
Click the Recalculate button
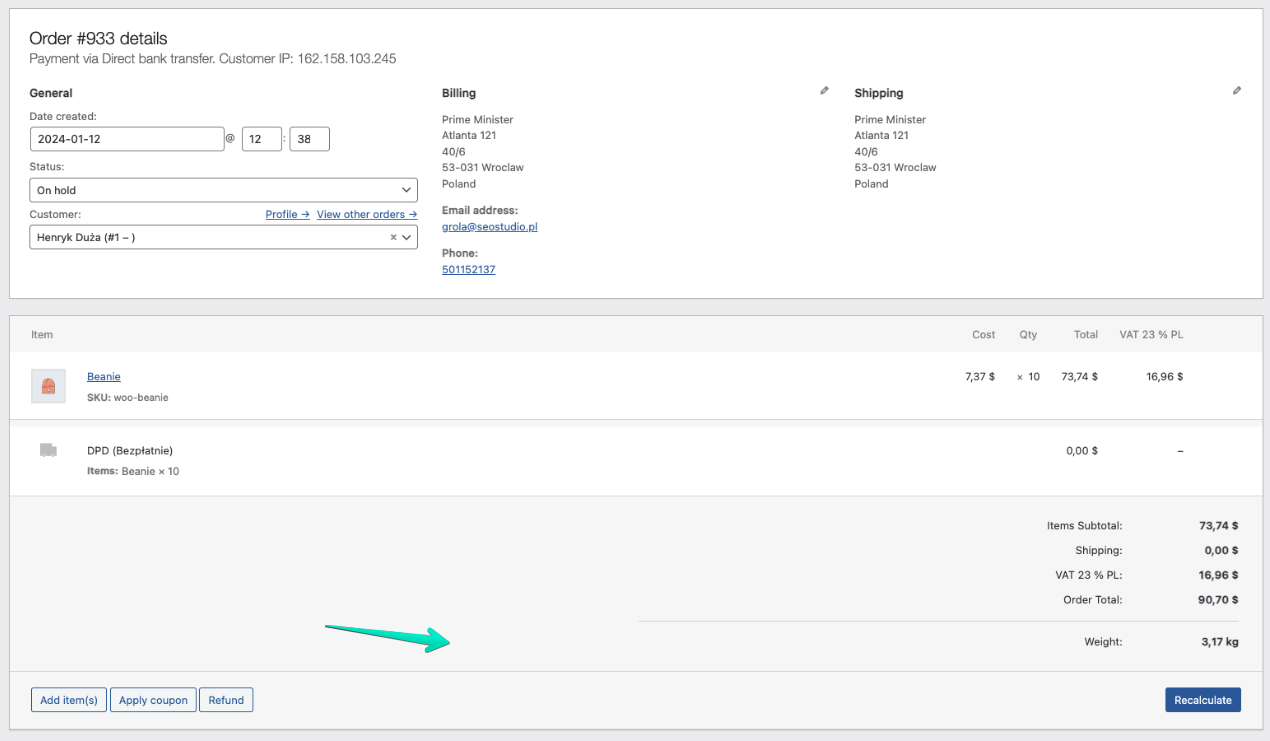[1202, 700]
